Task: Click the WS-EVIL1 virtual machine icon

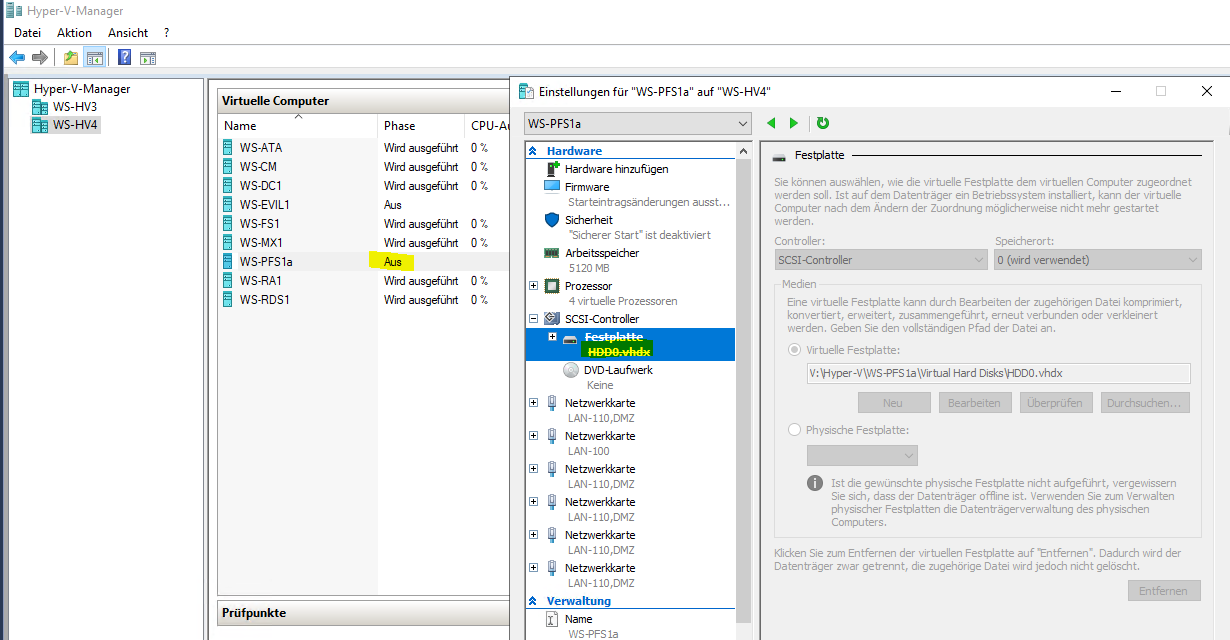Action: [229, 204]
